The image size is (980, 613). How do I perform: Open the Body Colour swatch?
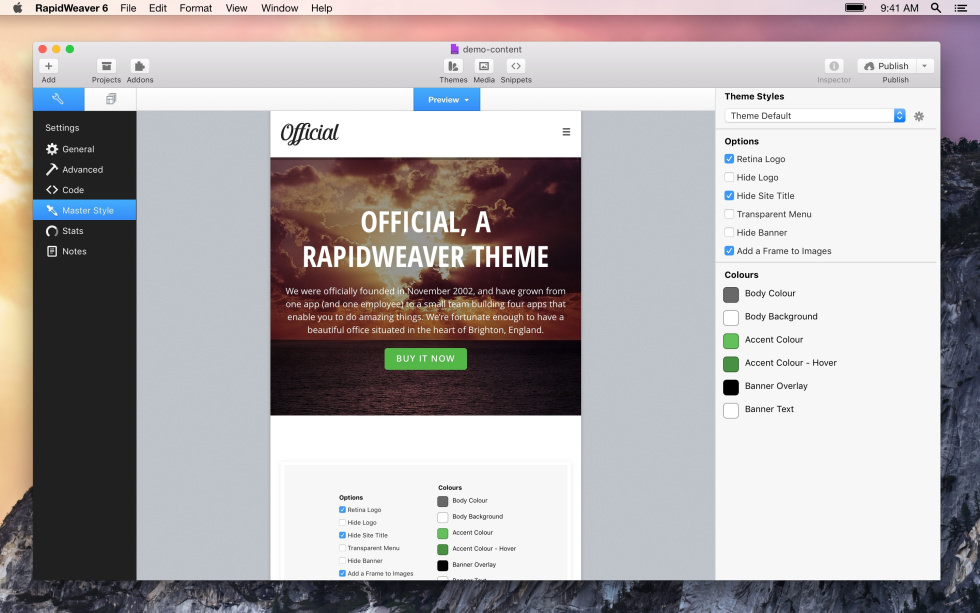(731, 294)
